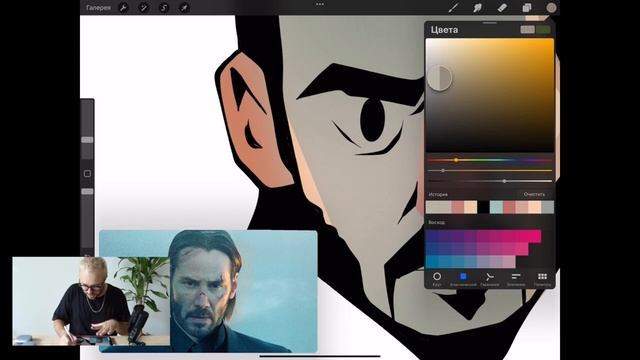Switch to the Значение tab
This screenshot has height=360, width=640.
pyautogui.click(x=516, y=279)
